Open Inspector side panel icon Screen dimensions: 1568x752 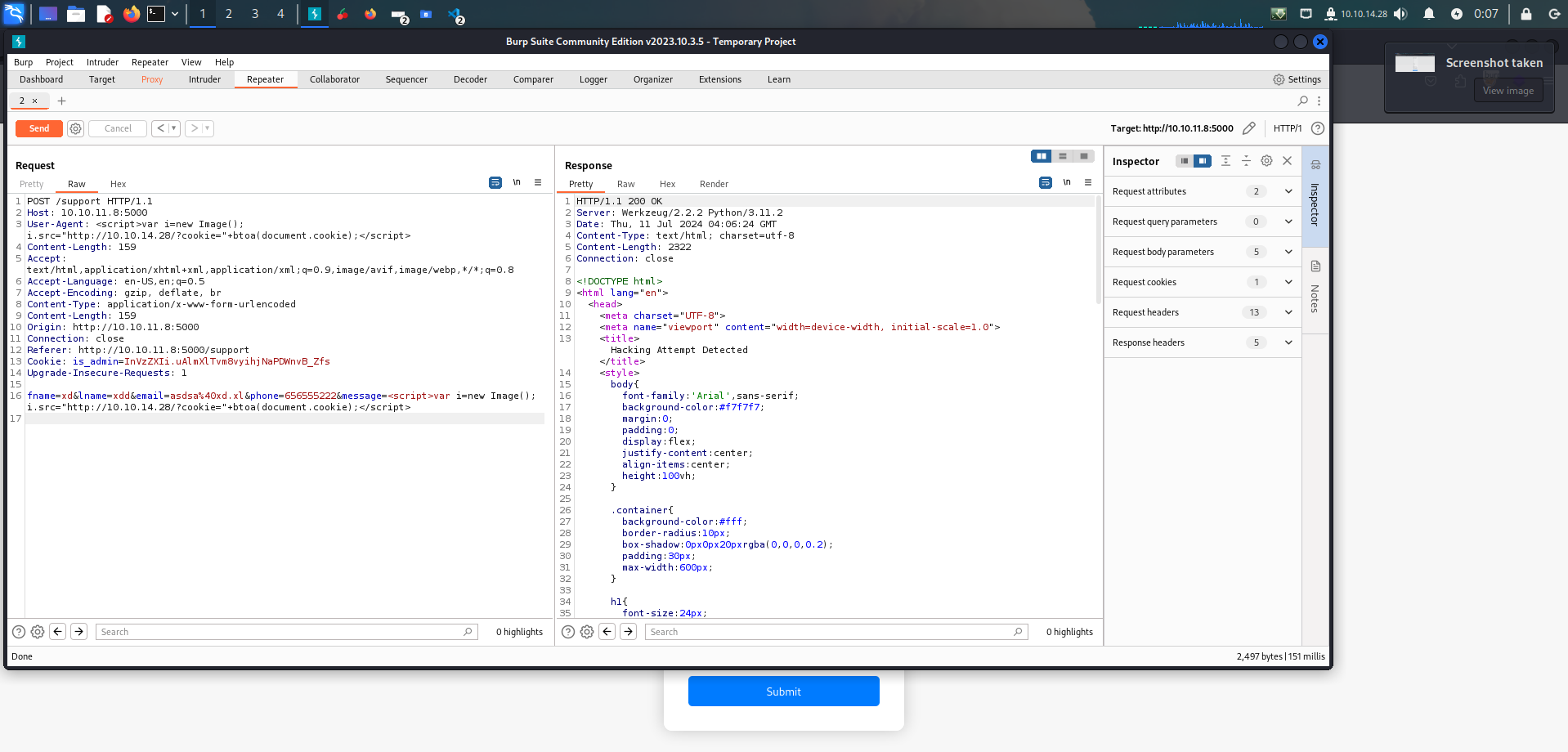pos(1315,164)
